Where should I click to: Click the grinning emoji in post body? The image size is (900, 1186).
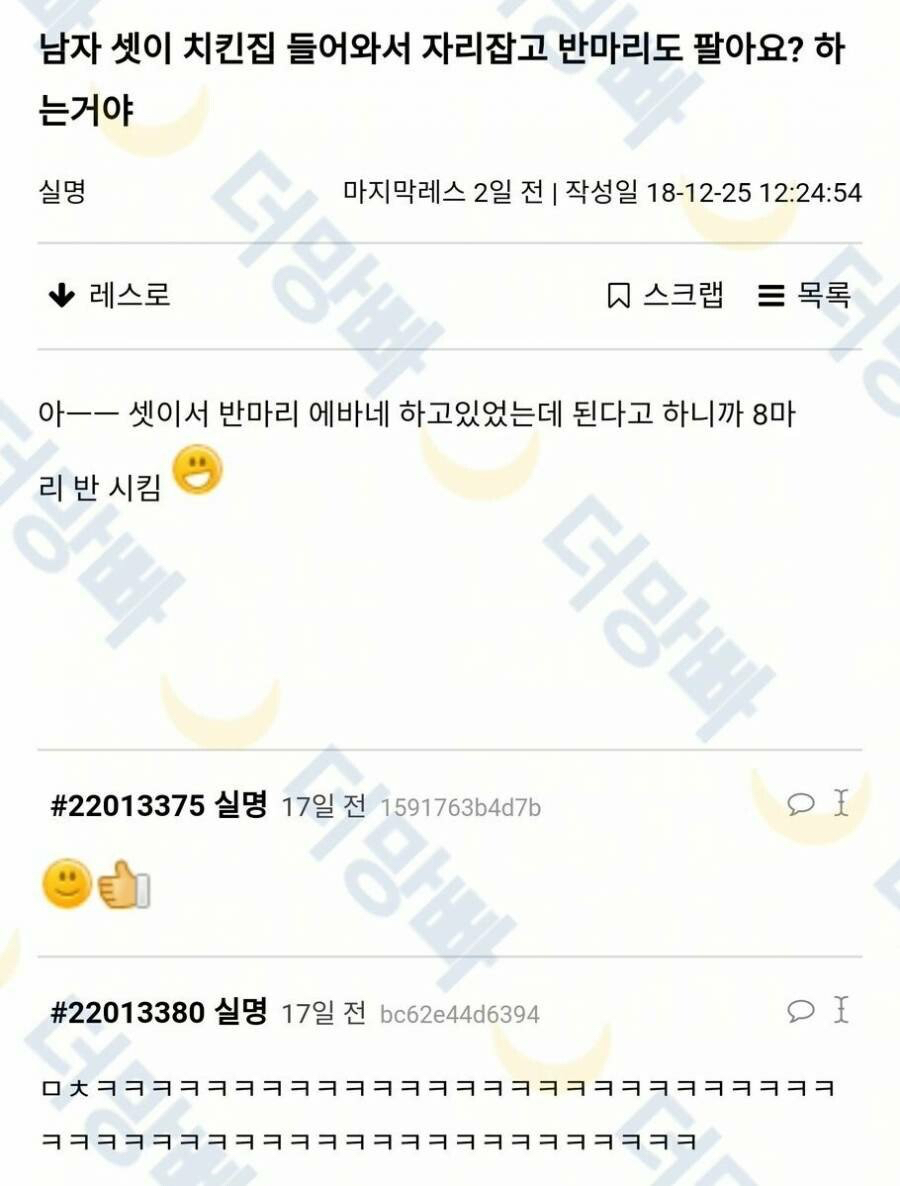coord(197,470)
